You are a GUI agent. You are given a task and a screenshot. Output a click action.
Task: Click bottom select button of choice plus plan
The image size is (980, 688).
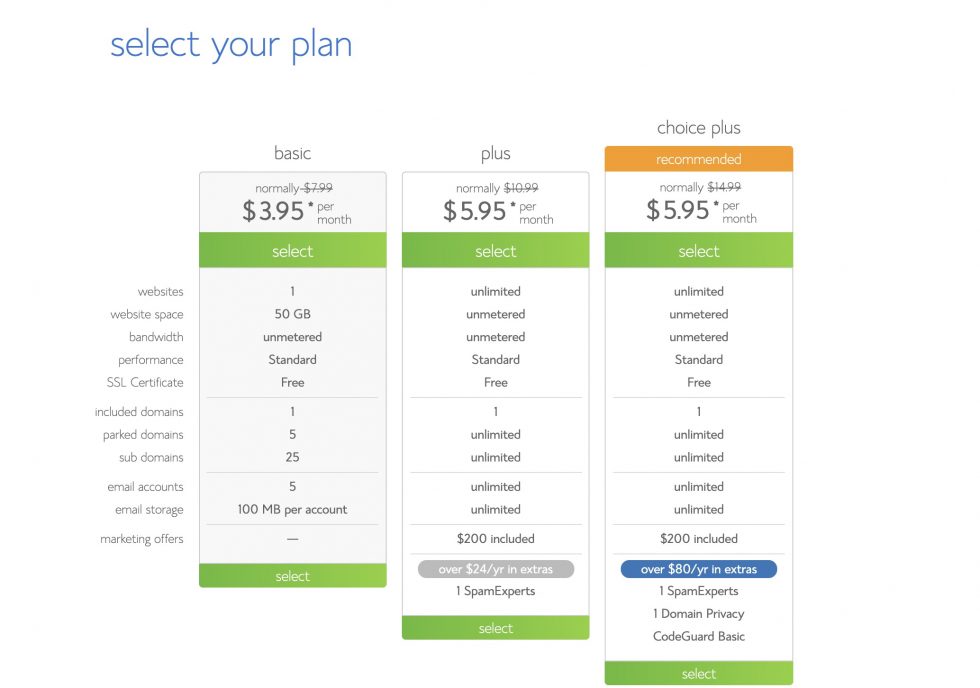point(699,674)
